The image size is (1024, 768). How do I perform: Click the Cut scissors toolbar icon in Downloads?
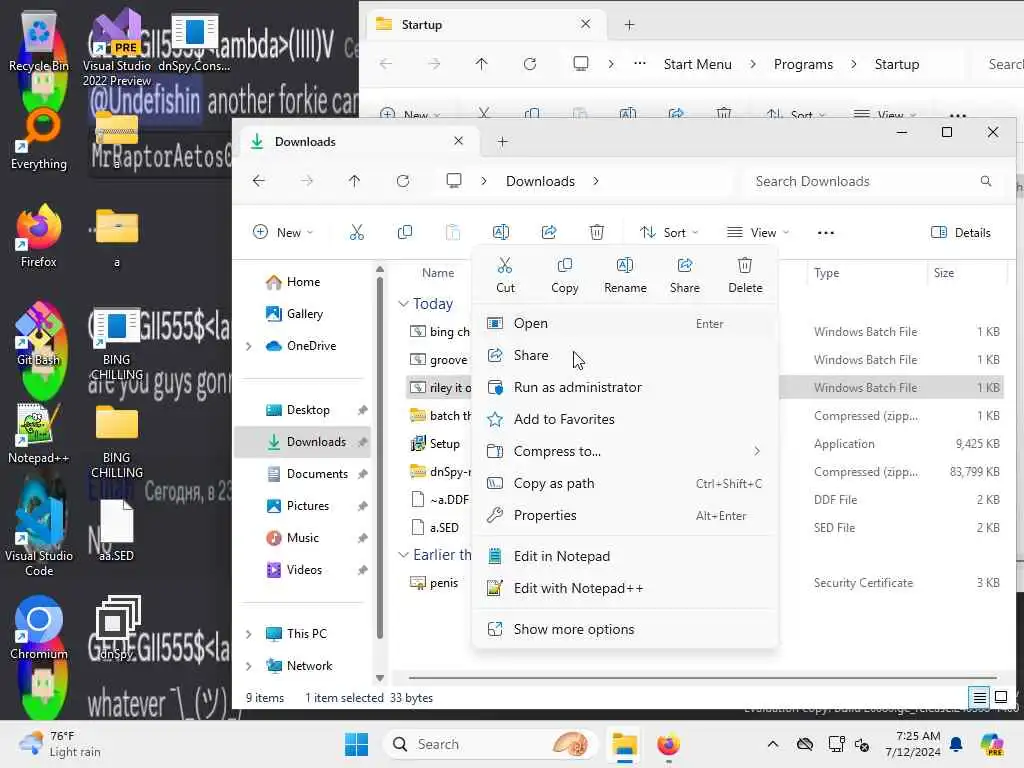pyautogui.click(x=357, y=232)
